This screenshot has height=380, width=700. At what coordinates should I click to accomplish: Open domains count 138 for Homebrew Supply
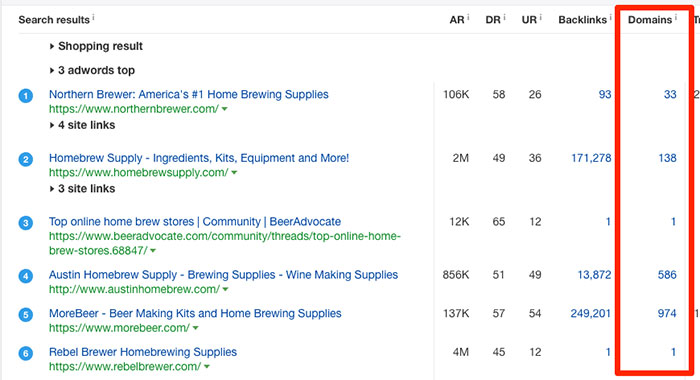tap(667, 158)
